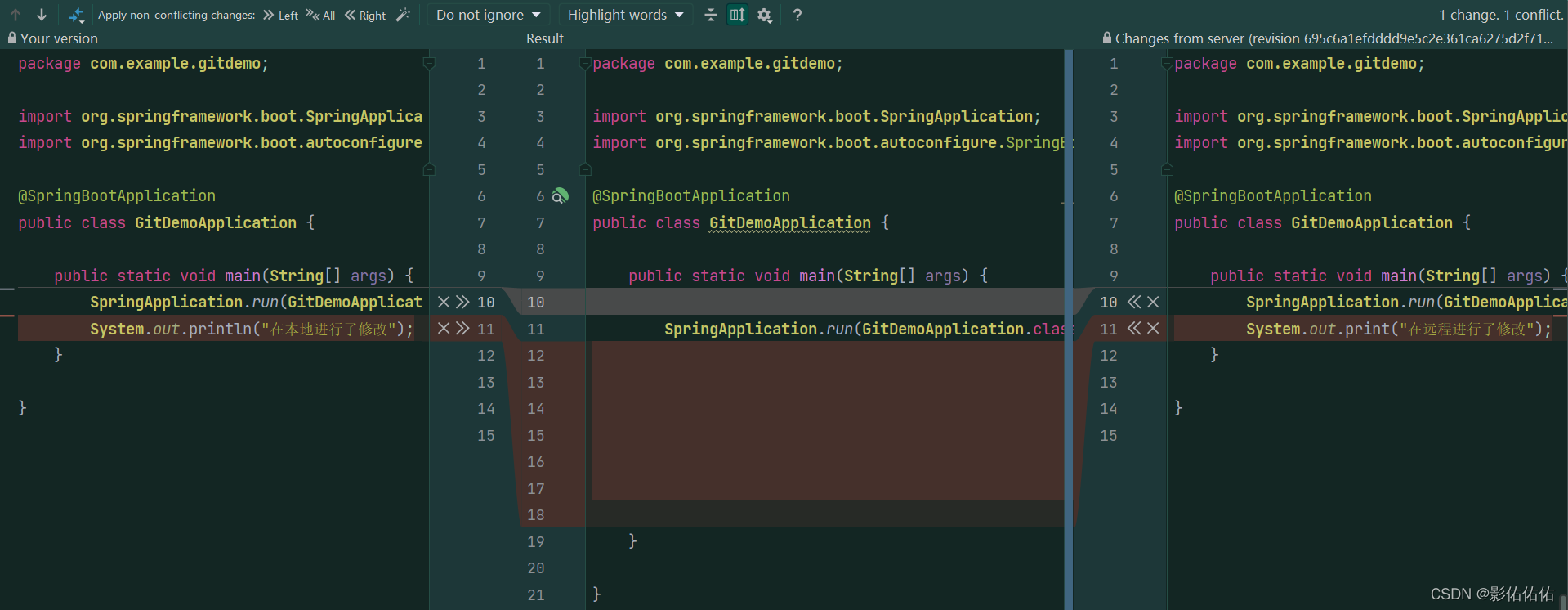The height and width of the screenshot is (610, 1568).
Task: Click SpringApplication import in Result pane
Action: [x=816, y=116]
